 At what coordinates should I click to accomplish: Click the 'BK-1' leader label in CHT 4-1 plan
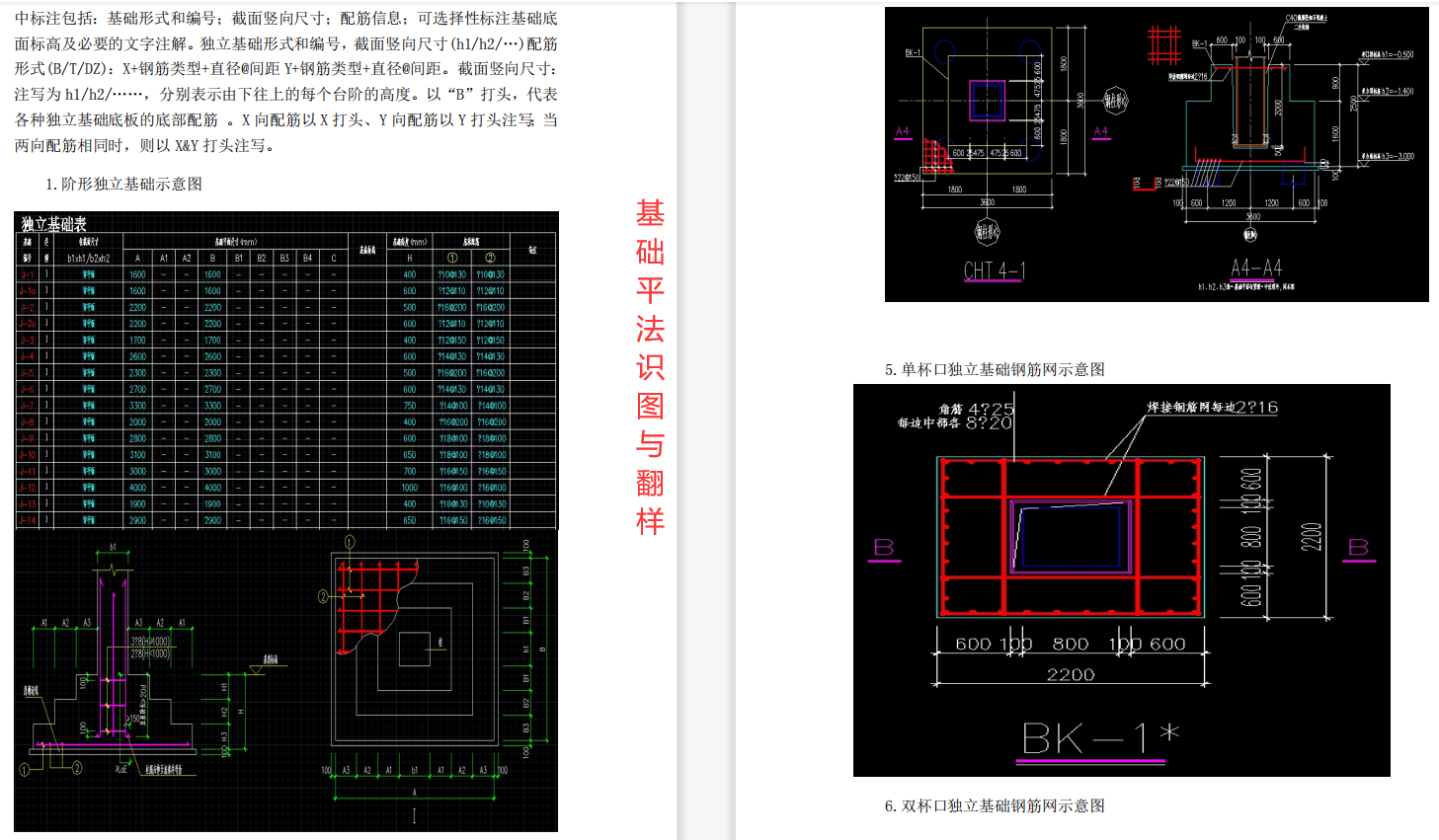tap(913, 52)
